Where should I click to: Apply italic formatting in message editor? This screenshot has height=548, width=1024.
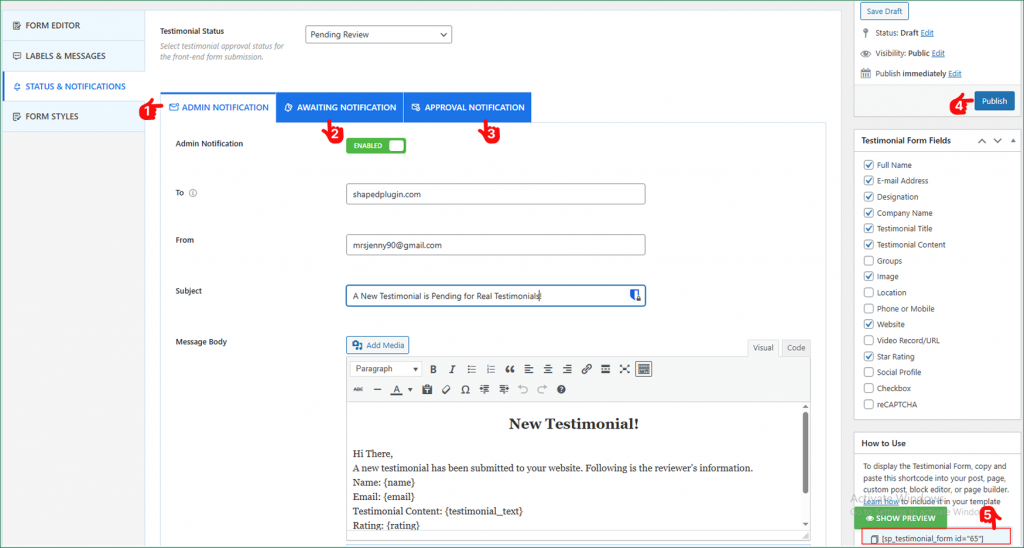coord(452,369)
